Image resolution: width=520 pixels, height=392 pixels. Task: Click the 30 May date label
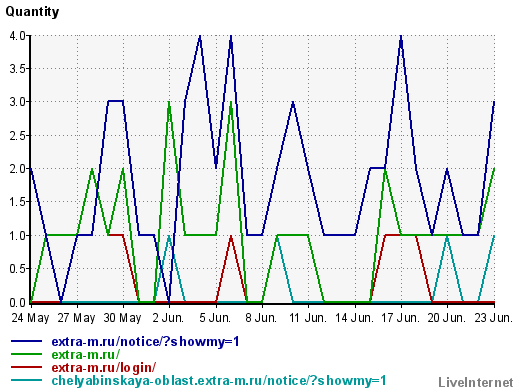[122, 318]
